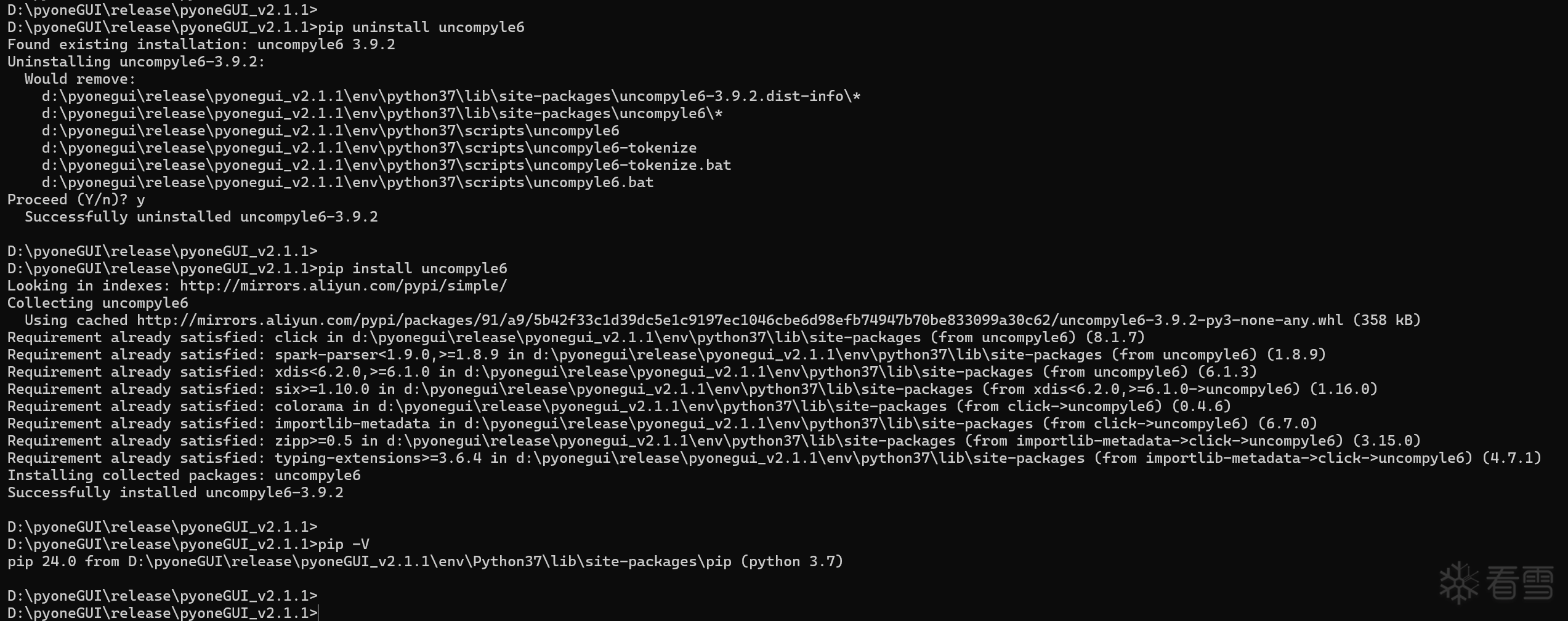
Task: Click the 'pip 24.0 from' version output
Action: click(425, 562)
